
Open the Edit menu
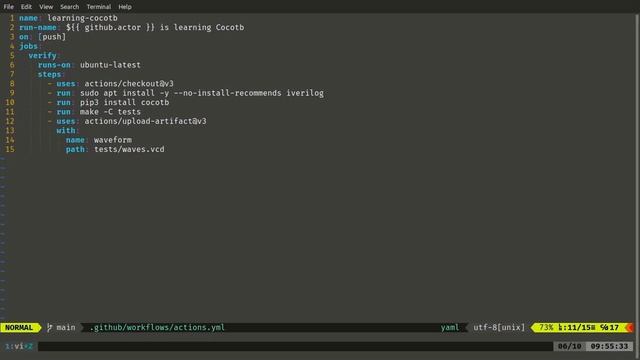coord(26,7)
